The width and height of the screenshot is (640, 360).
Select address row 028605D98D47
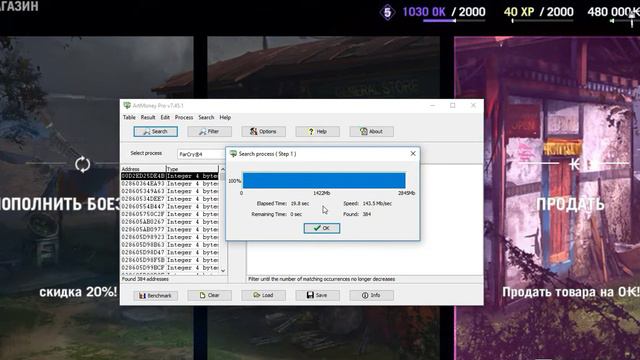point(170,252)
